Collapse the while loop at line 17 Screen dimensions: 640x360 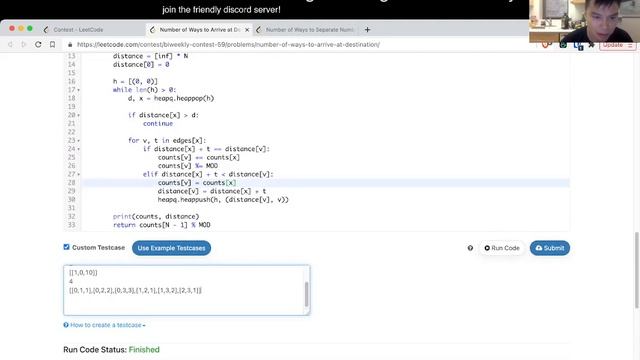pos(78,90)
